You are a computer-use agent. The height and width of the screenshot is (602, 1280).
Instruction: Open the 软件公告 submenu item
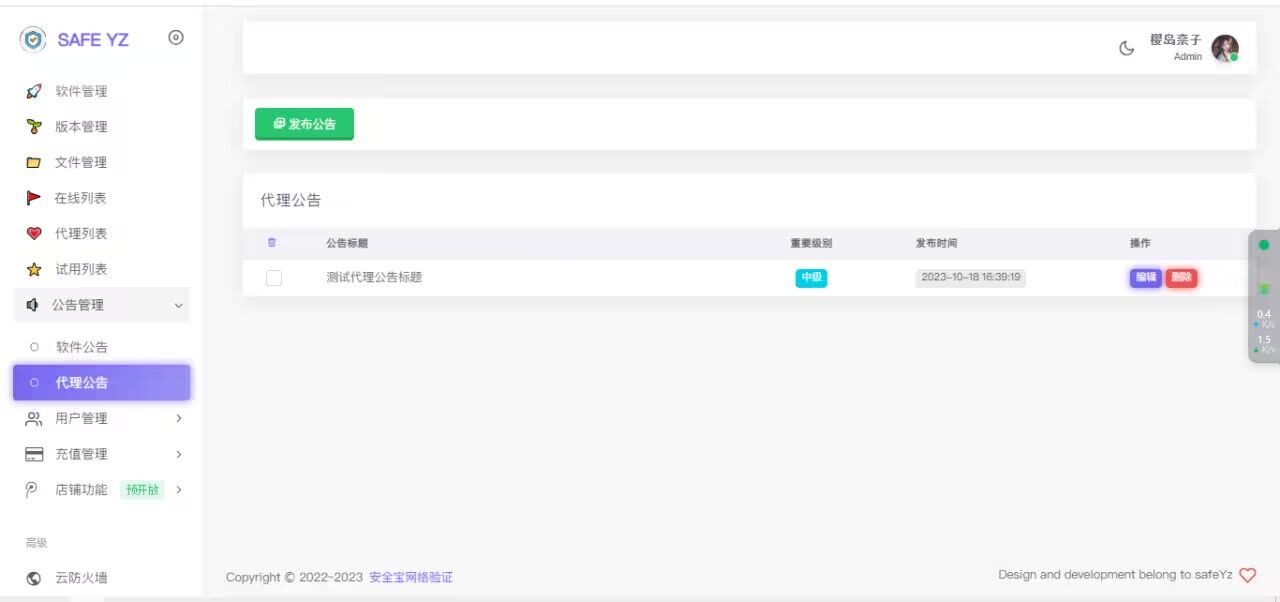click(82, 347)
